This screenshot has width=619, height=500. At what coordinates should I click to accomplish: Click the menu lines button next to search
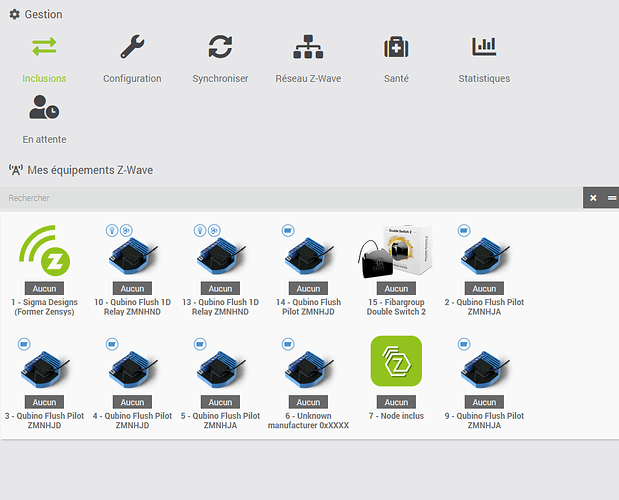[612, 198]
